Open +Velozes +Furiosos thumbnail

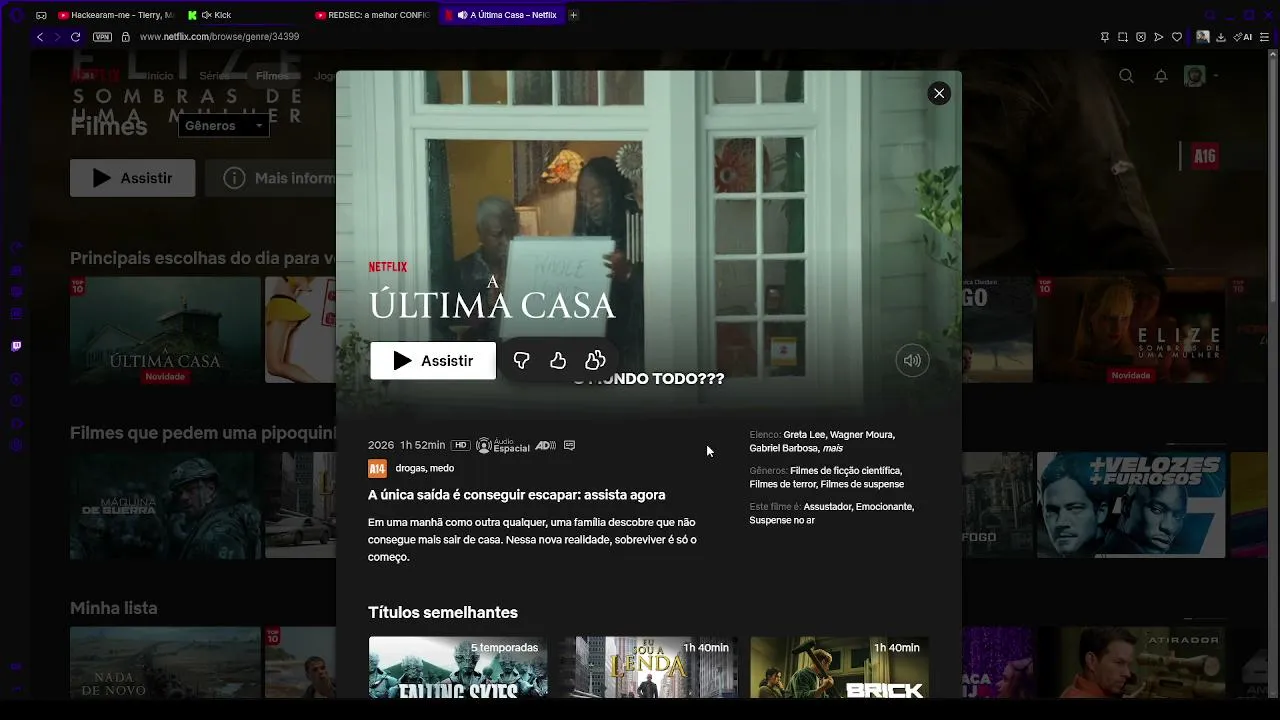click(1131, 505)
